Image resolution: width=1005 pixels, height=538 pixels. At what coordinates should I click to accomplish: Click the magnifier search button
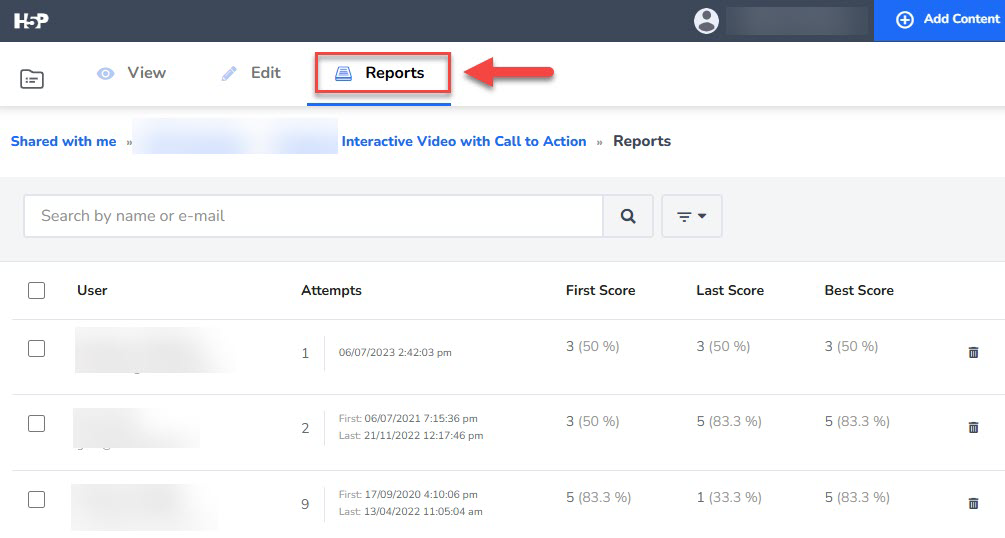tap(628, 216)
